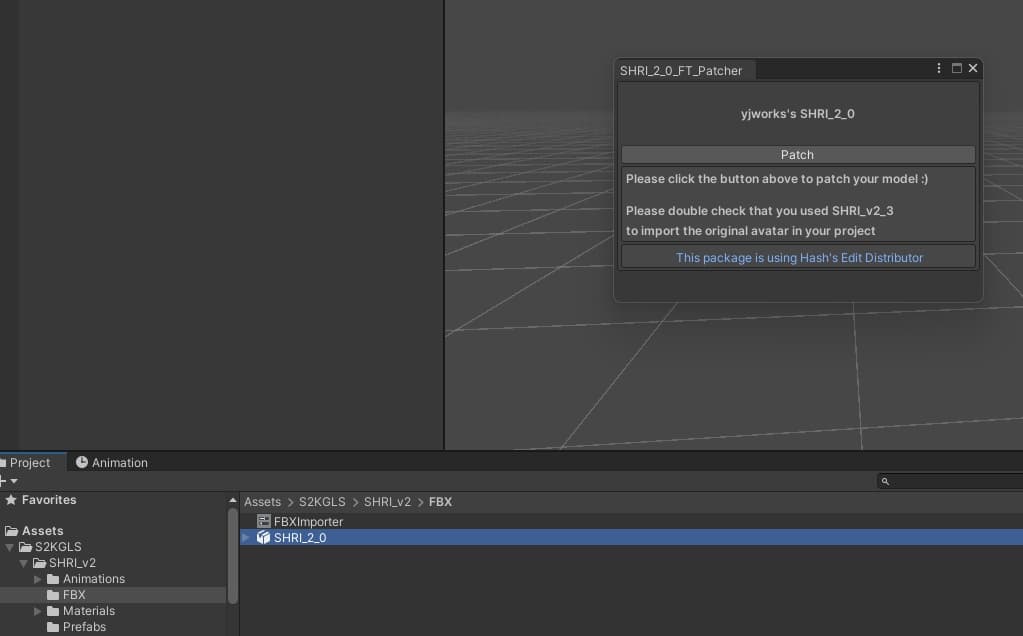Screen dimensions: 1023x636
Task: Select the FBXImporter script asset
Action: point(300,521)
